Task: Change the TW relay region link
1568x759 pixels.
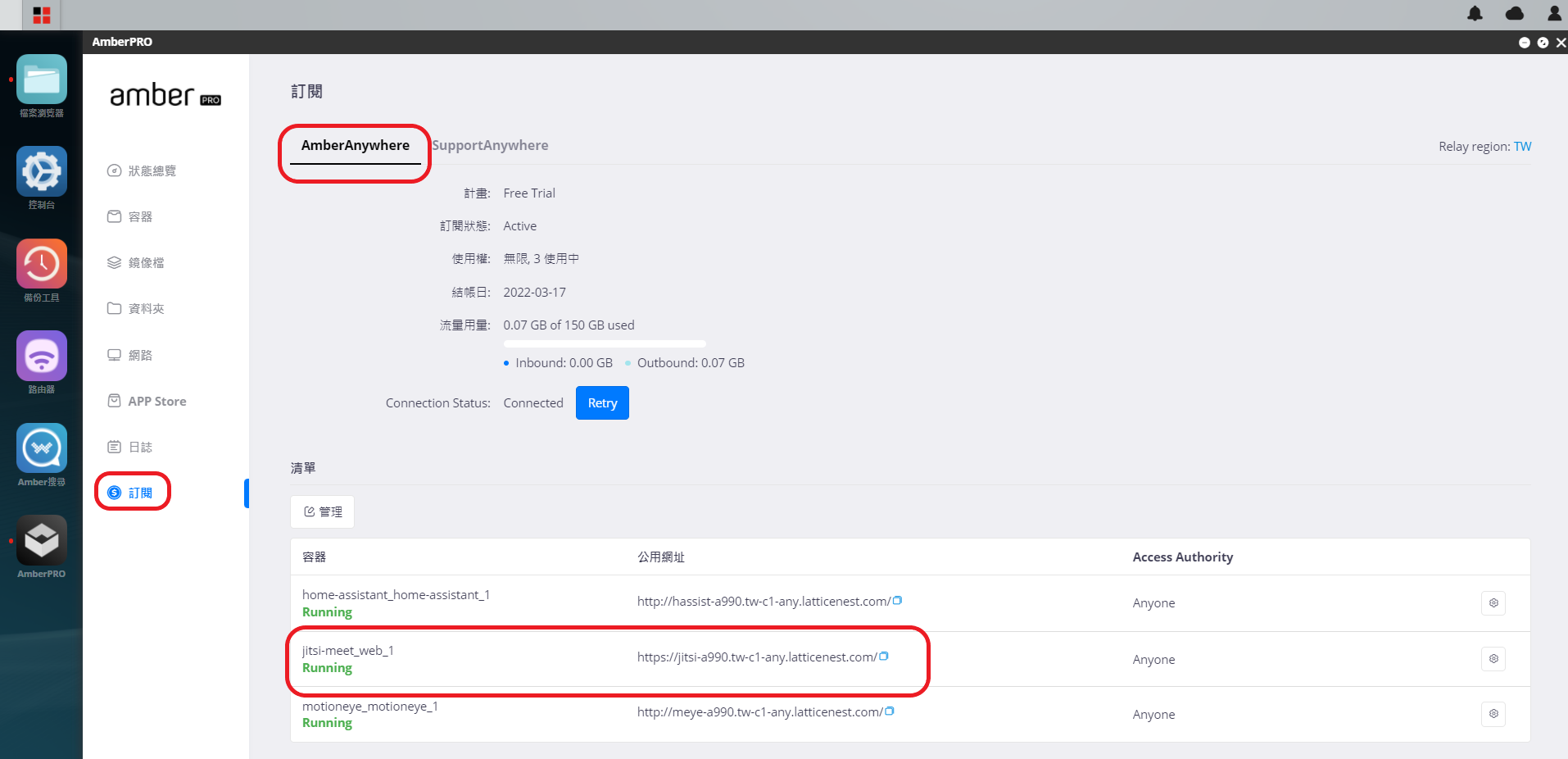Action: click(x=1522, y=147)
